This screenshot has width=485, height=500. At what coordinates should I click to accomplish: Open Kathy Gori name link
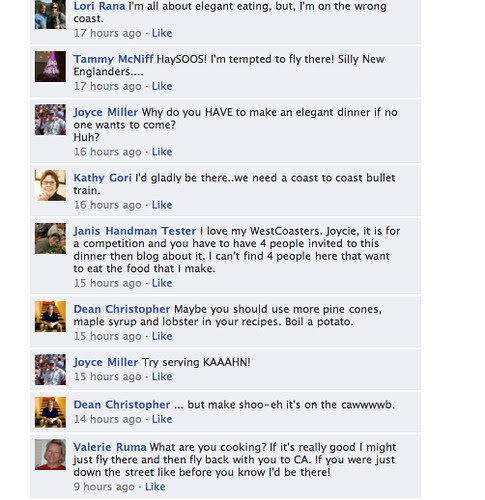[x=103, y=178]
